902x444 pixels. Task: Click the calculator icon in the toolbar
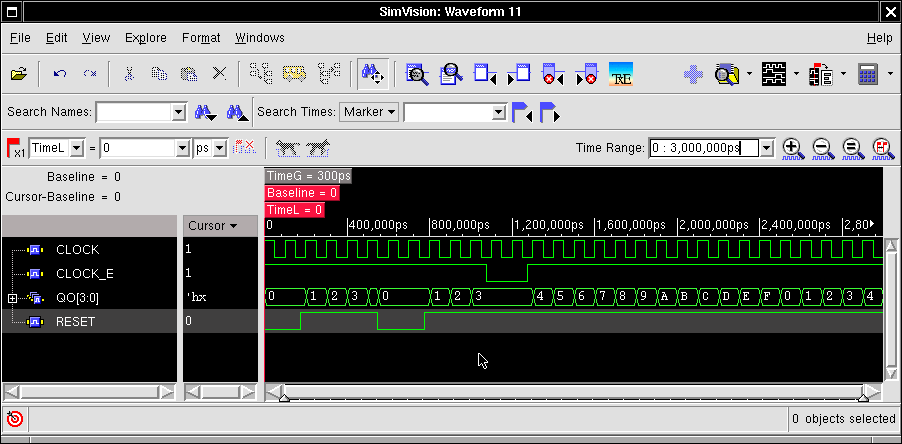867,74
